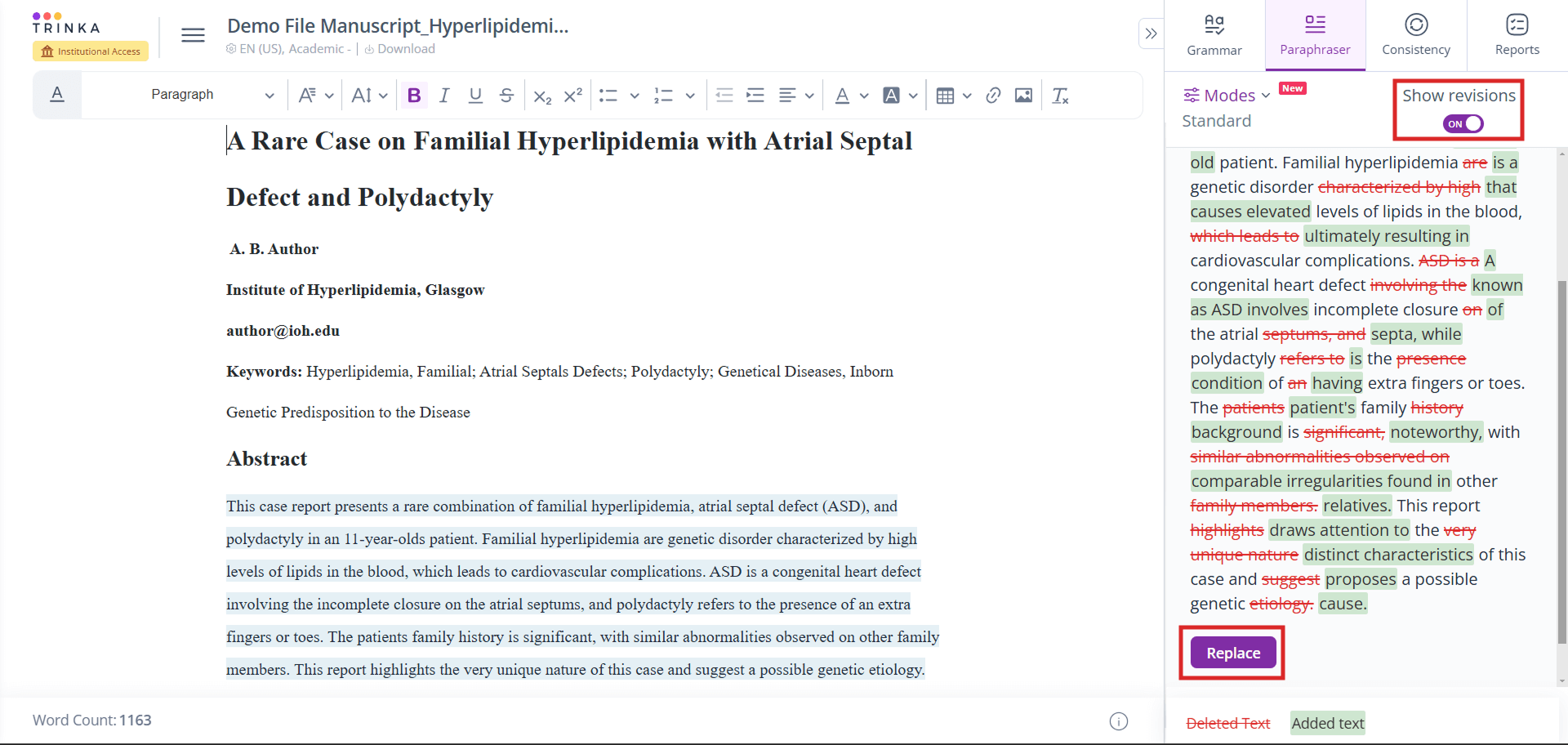Viewport: 1568px width, 745px height.
Task: Click the author@ioh.edu line
Action: [x=283, y=331]
